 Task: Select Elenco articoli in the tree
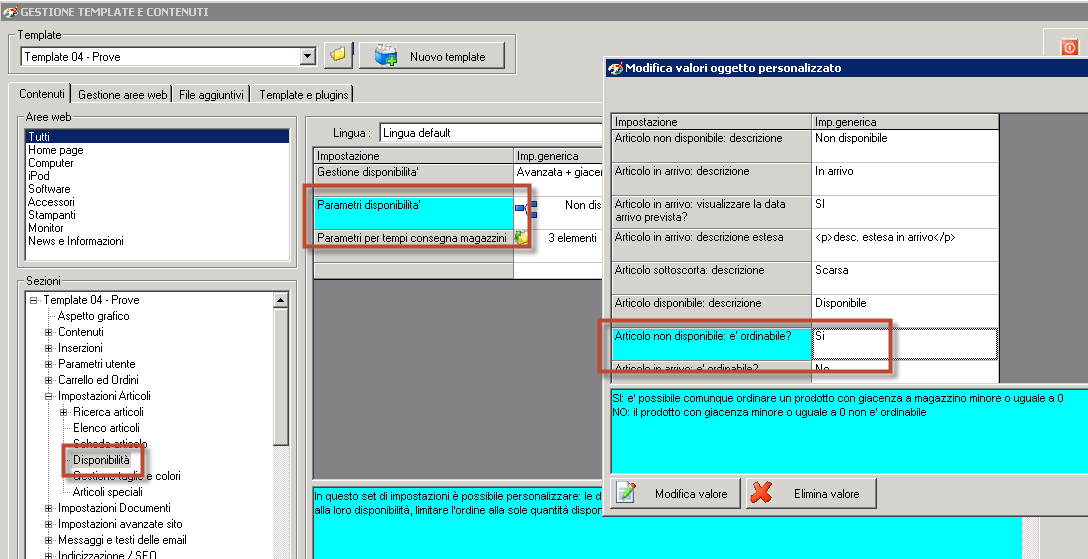click(x=106, y=428)
